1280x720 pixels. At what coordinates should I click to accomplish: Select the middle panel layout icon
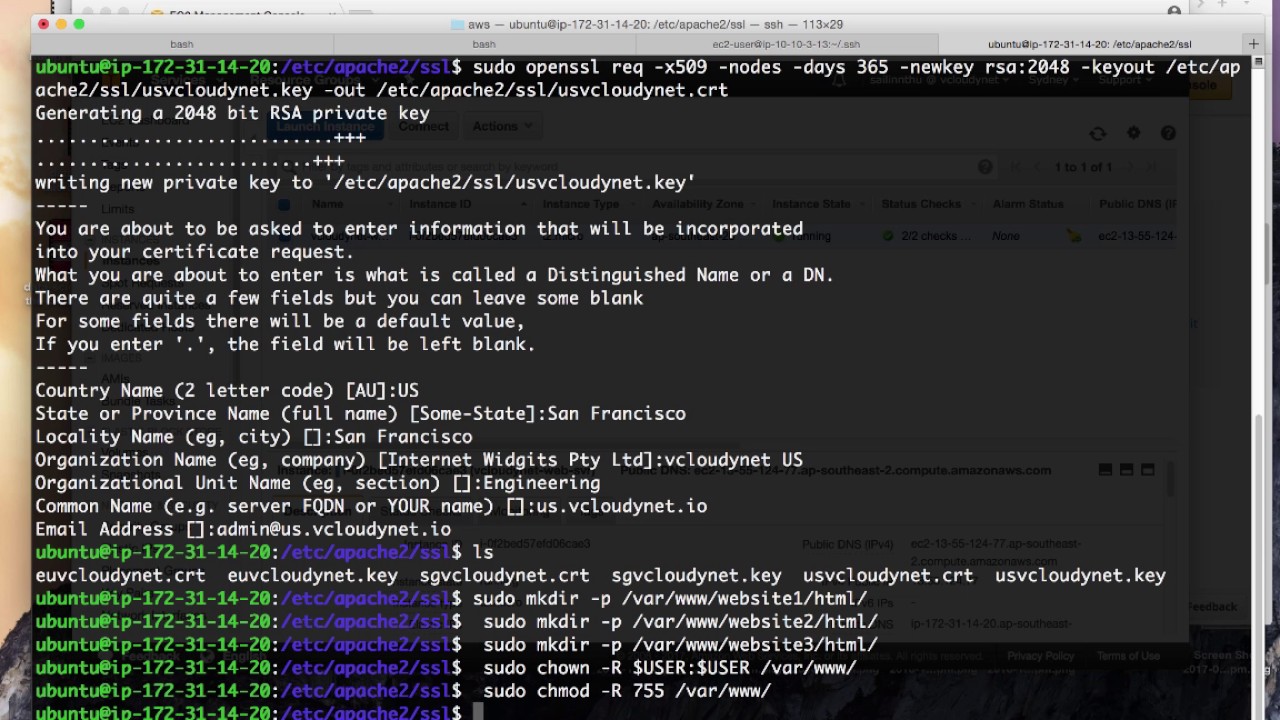coord(1126,469)
